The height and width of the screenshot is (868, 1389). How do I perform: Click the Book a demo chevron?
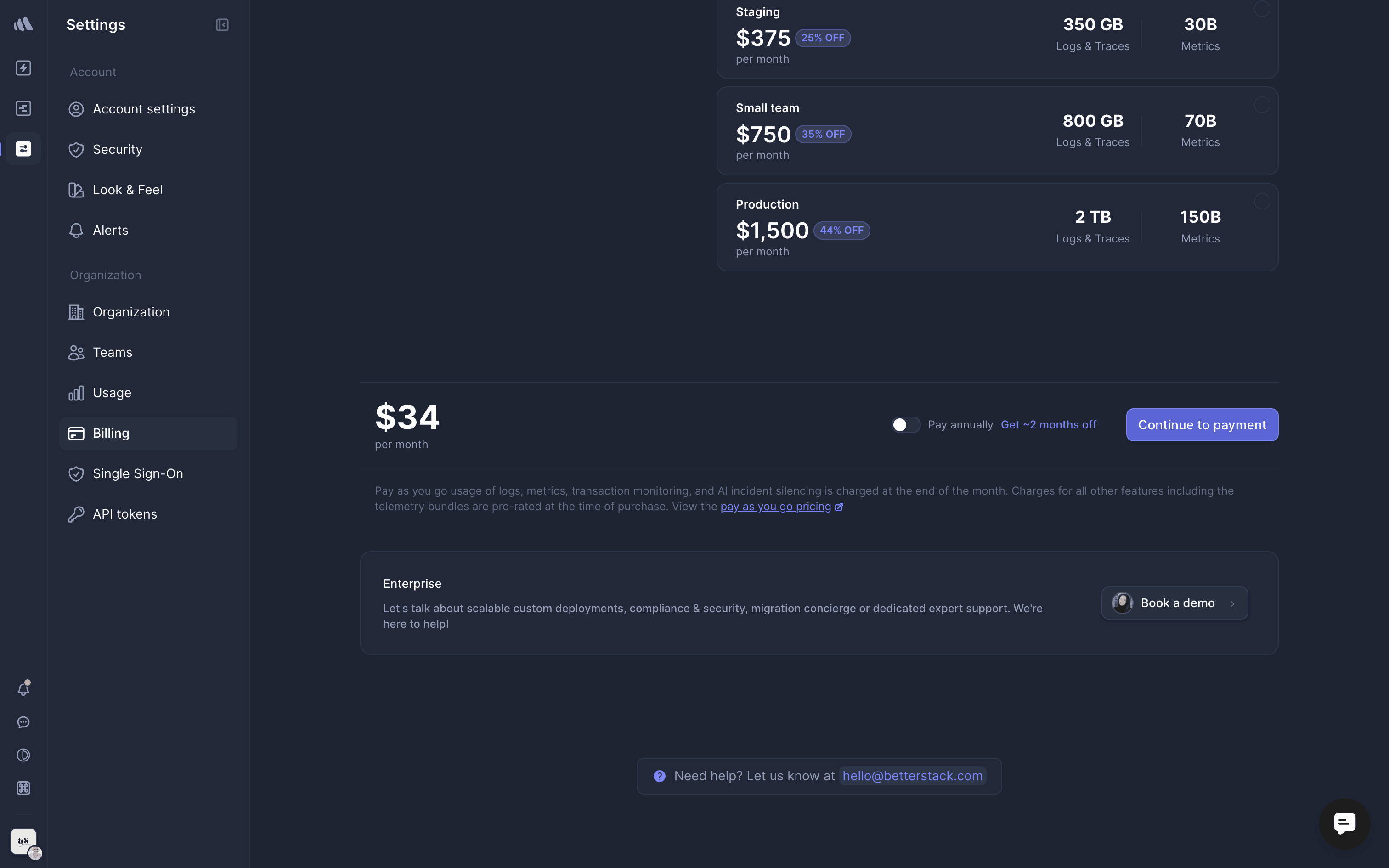[x=1232, y=603]
